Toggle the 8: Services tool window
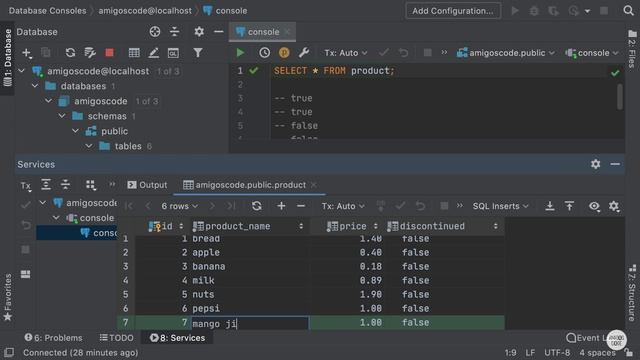The width and height of the screenshot is (640, 360). (x=177, y=338)
